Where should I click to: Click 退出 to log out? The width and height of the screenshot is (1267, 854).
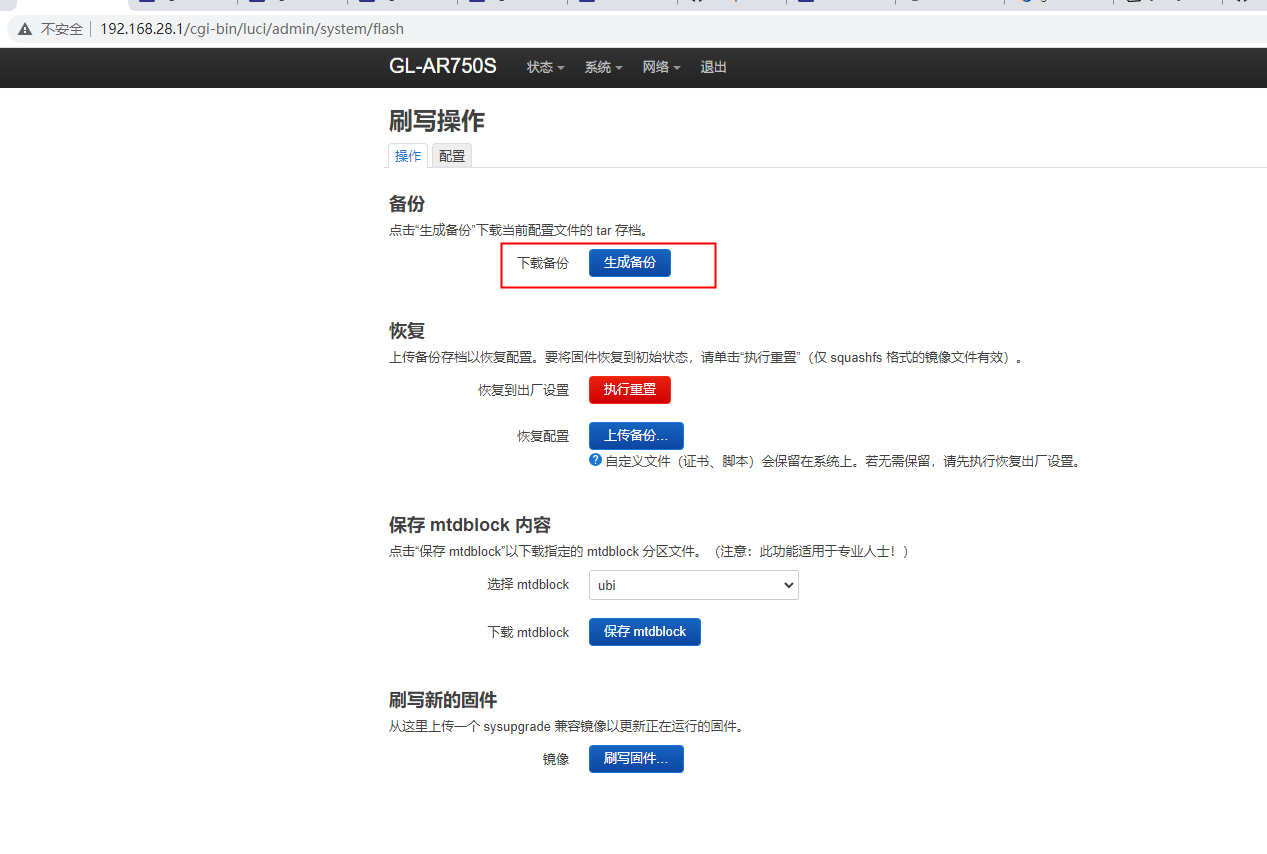pos(713,67)
